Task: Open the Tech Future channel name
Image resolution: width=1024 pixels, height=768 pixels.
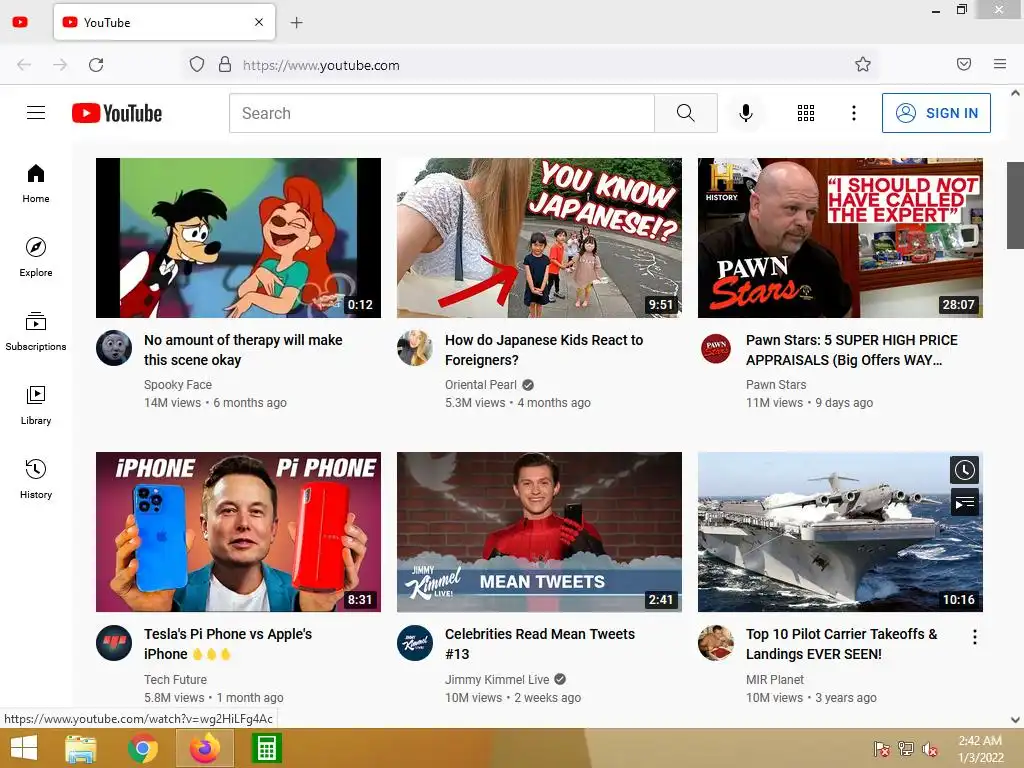Action: tap(175, 679)
